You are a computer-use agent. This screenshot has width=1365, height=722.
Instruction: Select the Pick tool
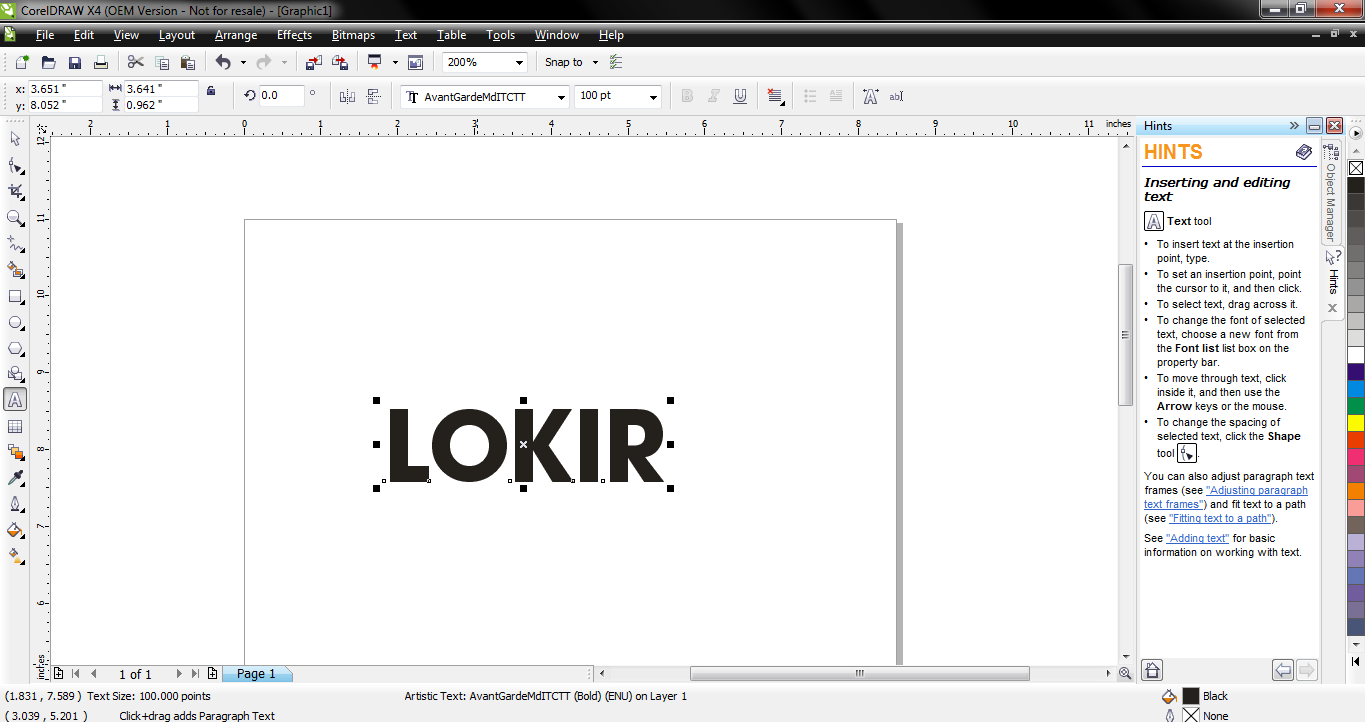click(15, 138)
